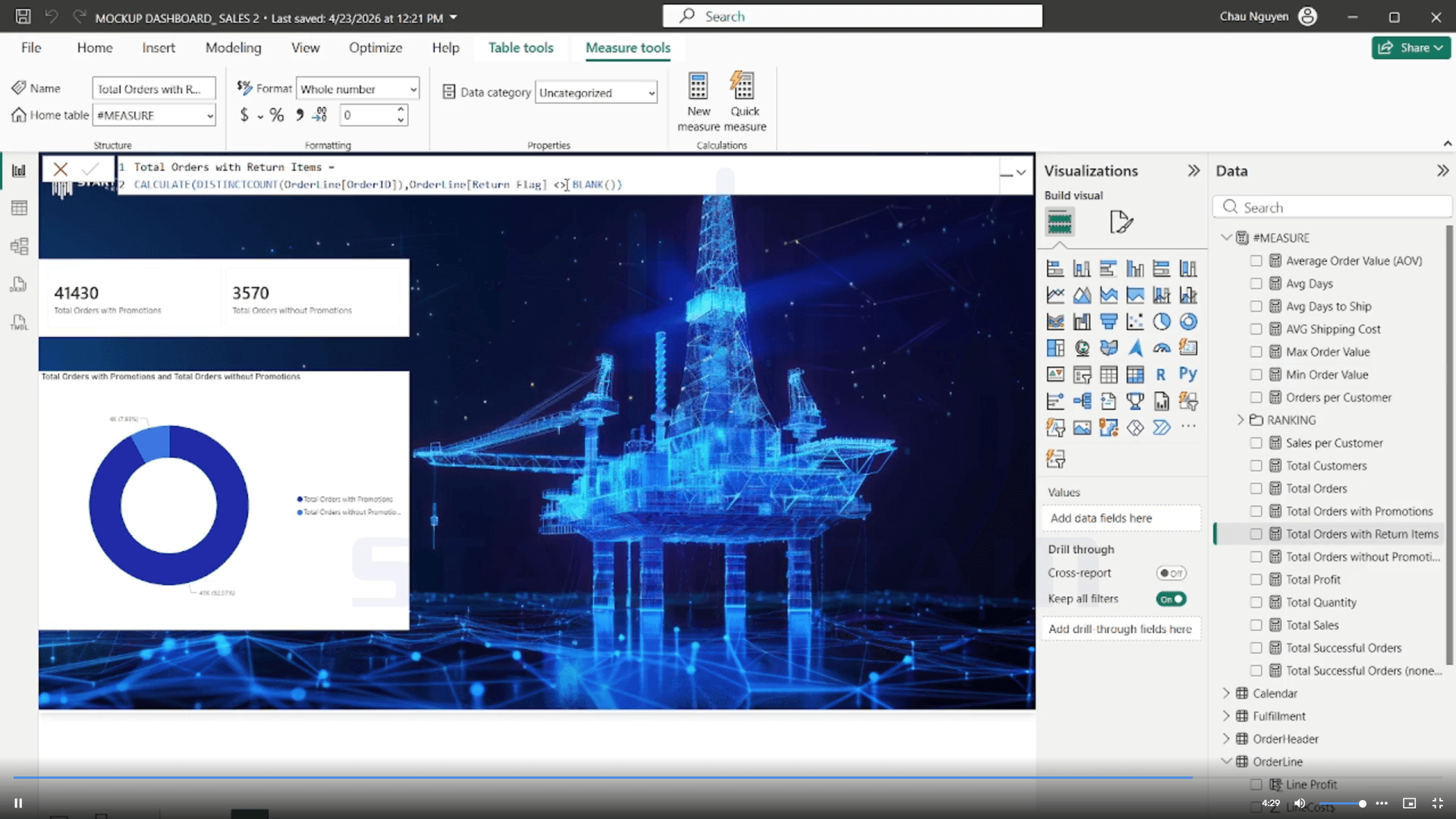Open the Modeling ribbon tab
The width and height of the screenshot is (1456, 819).
click(233, 48)
